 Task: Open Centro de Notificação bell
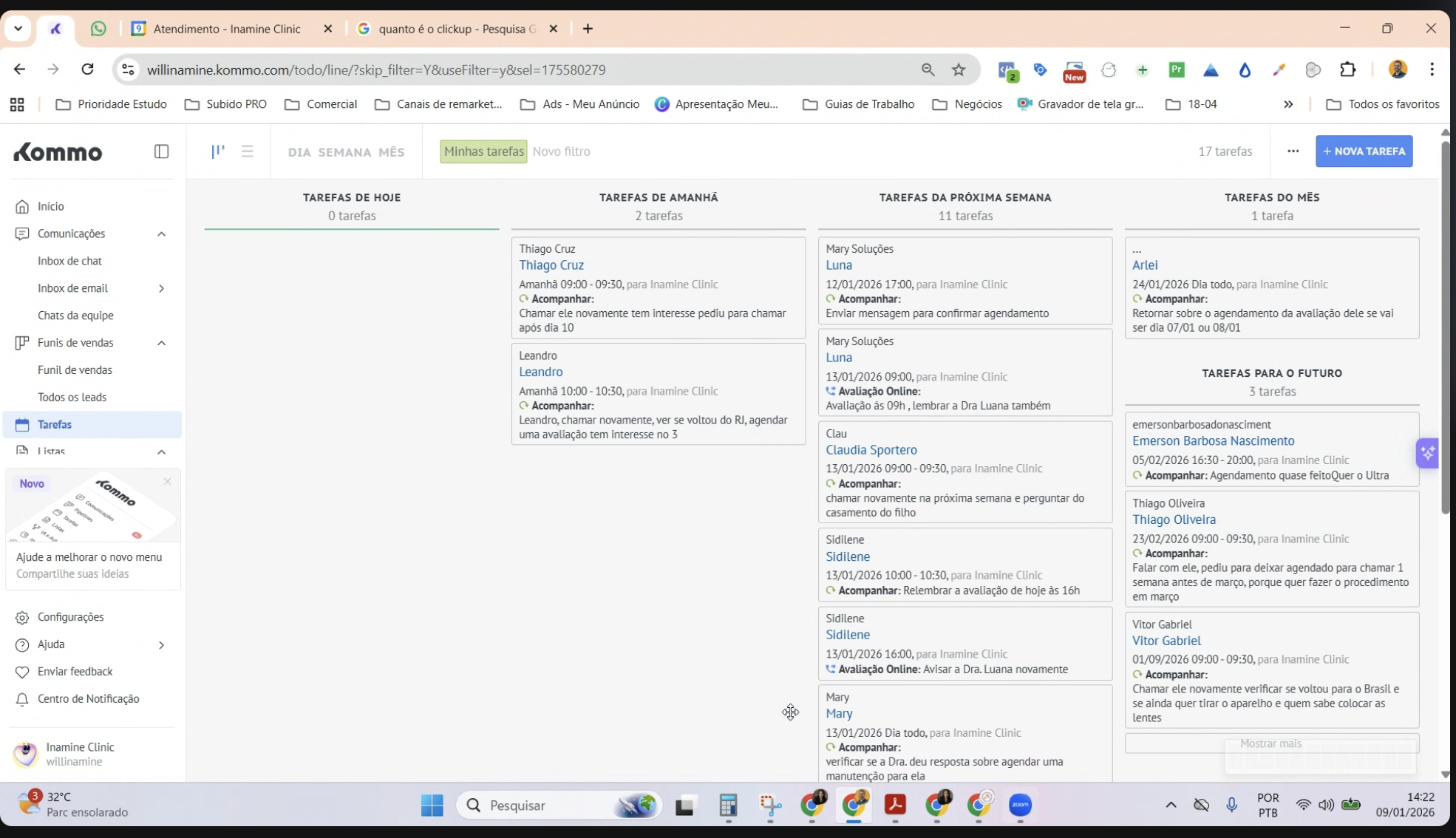(22, 699)
